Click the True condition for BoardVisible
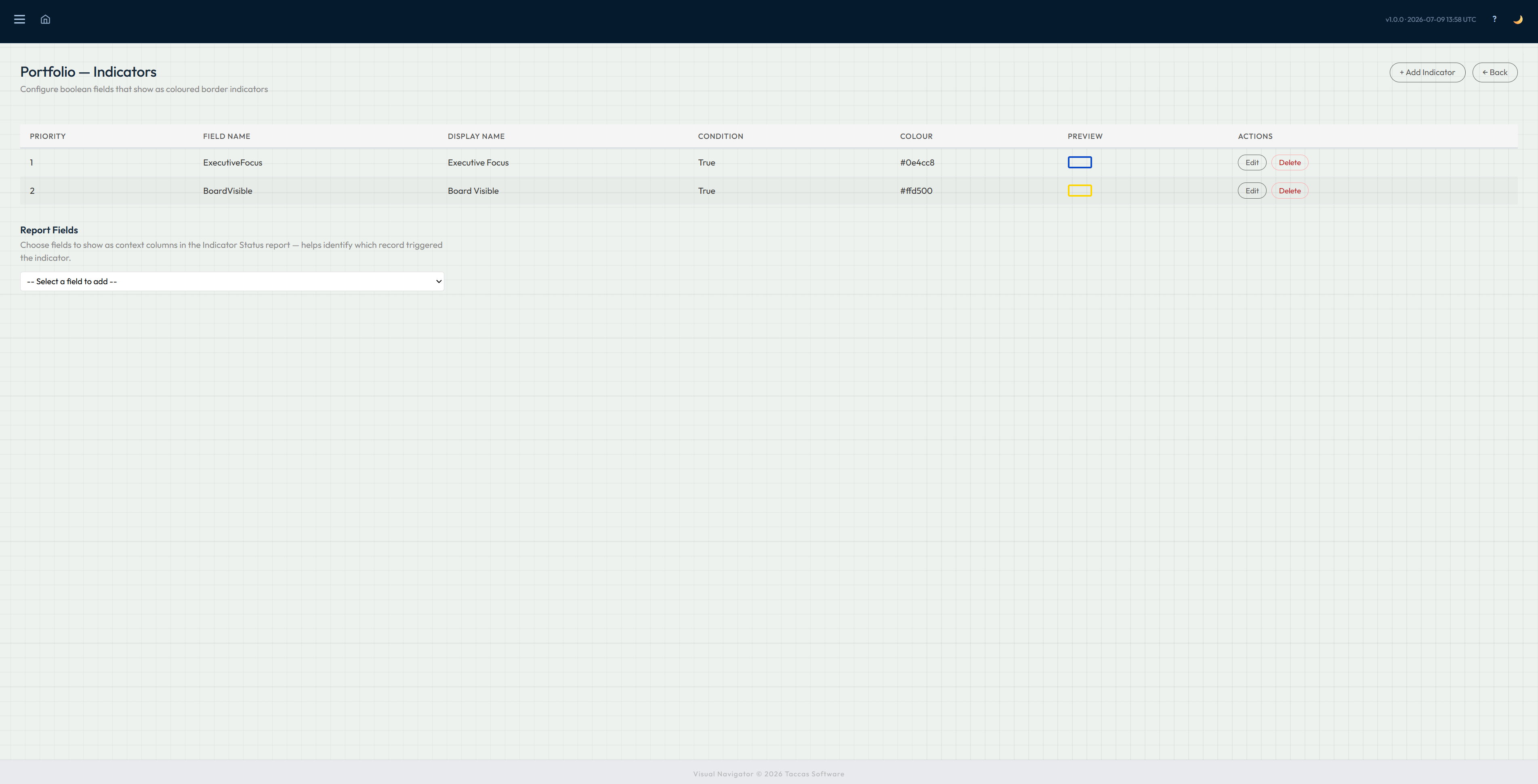 [x=706, y=191]
